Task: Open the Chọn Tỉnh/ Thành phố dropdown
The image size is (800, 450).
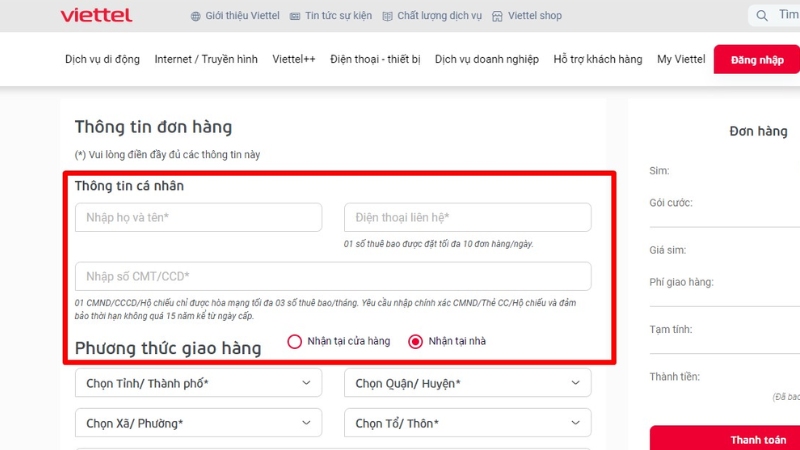Action: pos(198,383)
